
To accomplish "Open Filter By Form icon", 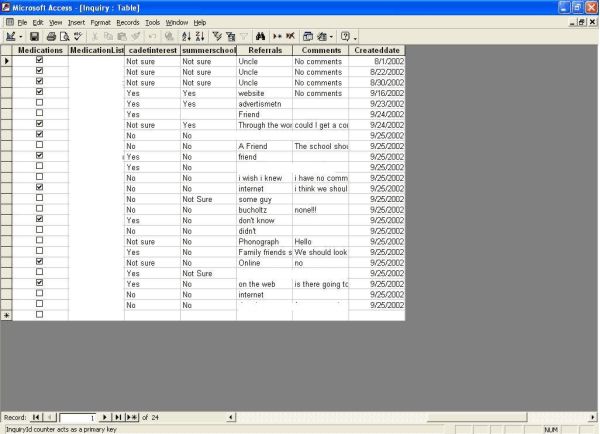I will [x=230, y=36].
